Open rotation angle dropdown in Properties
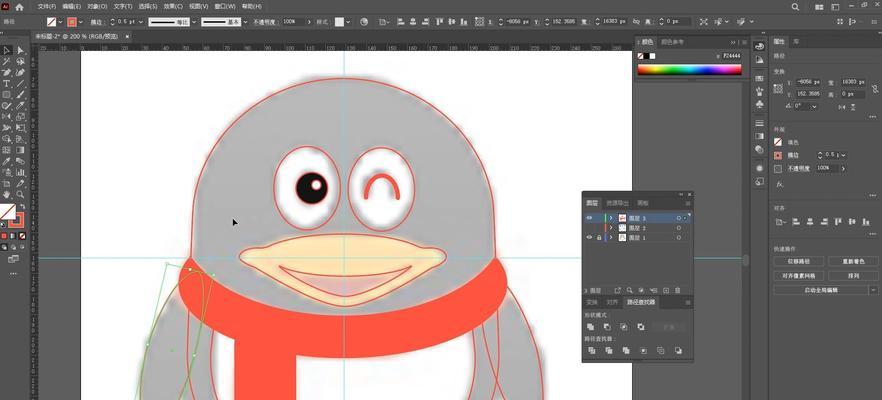Viewport: 882px width, 400px height. tap(814, 106)
